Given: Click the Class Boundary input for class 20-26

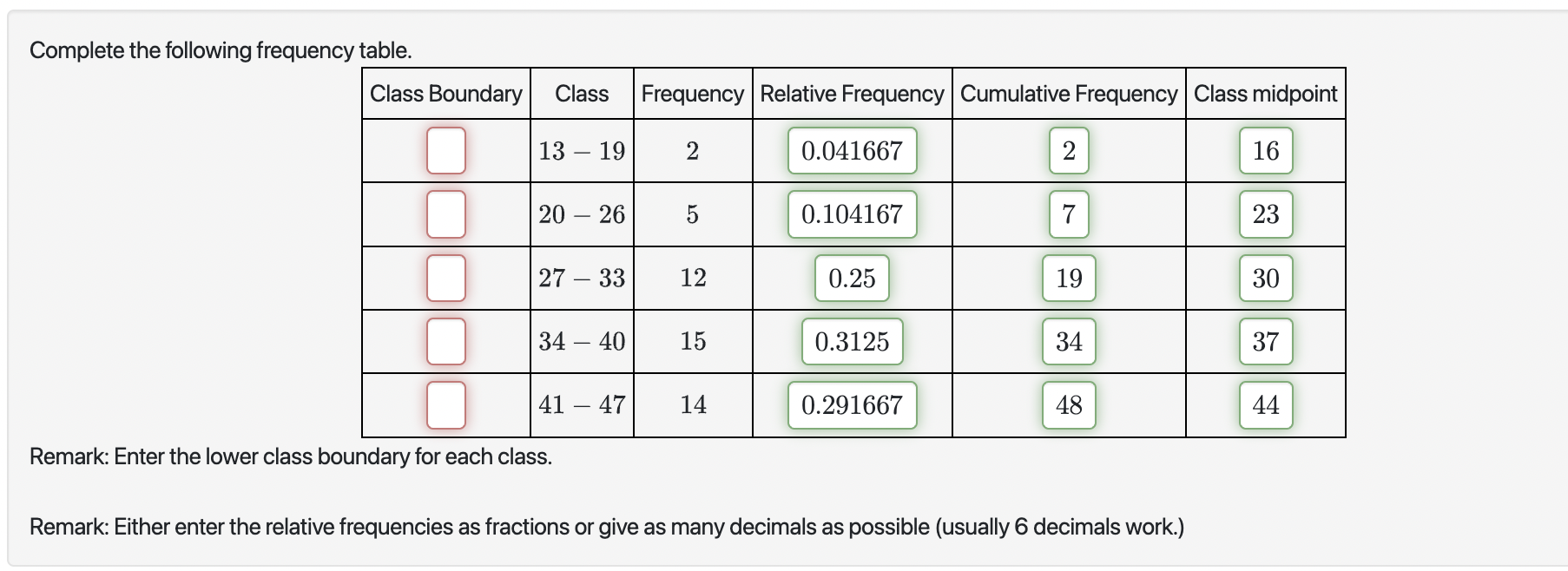Looking at the screenshot, I should [x=445, y=214].
